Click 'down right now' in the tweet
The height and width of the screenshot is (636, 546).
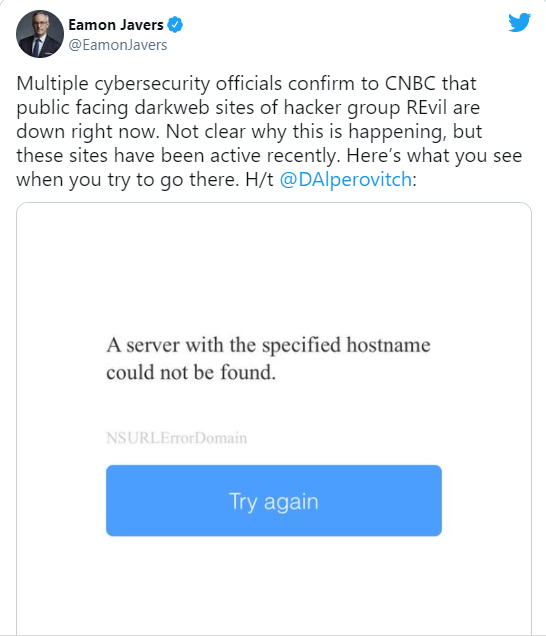coord(87,131)
